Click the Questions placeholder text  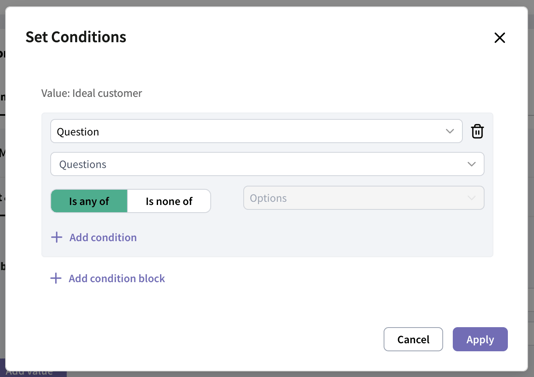(83, 164)
